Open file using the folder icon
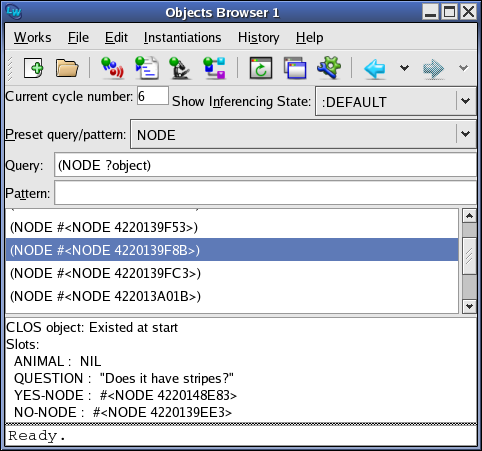482x451 pixels. [x=67, y=68]
